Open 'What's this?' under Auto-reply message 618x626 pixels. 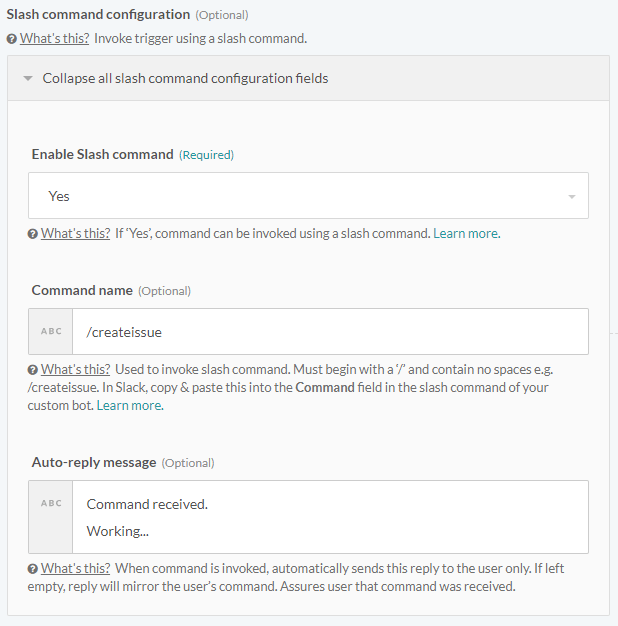76,569
